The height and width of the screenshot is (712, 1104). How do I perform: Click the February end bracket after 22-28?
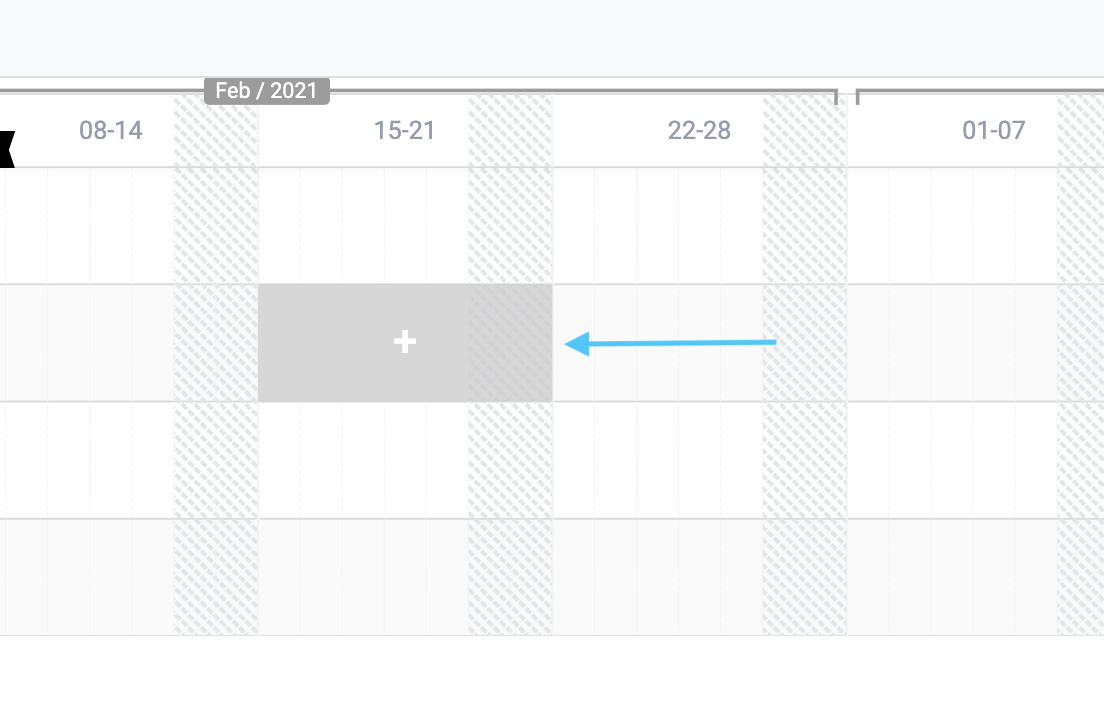(x=836, y=96)
